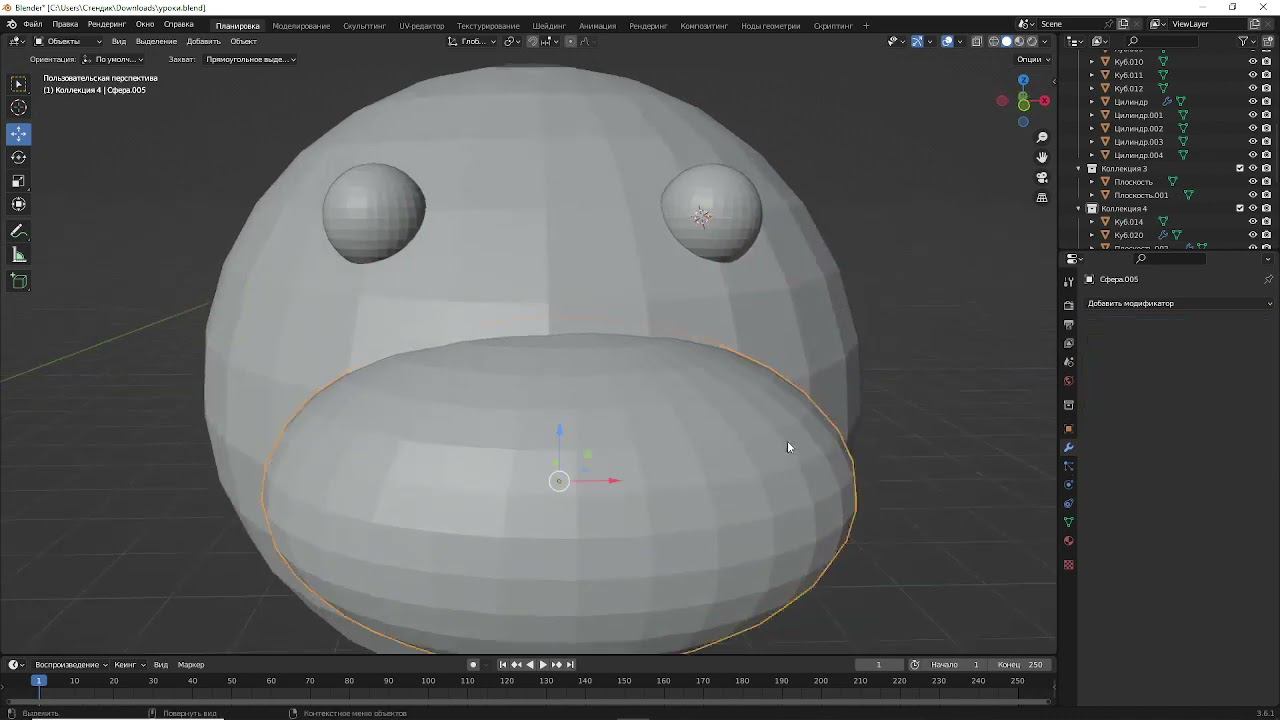Click the viewport zoom magnifier icon
The width and height of the screenshot is (1280, 720).
(x=1042, y=137)
